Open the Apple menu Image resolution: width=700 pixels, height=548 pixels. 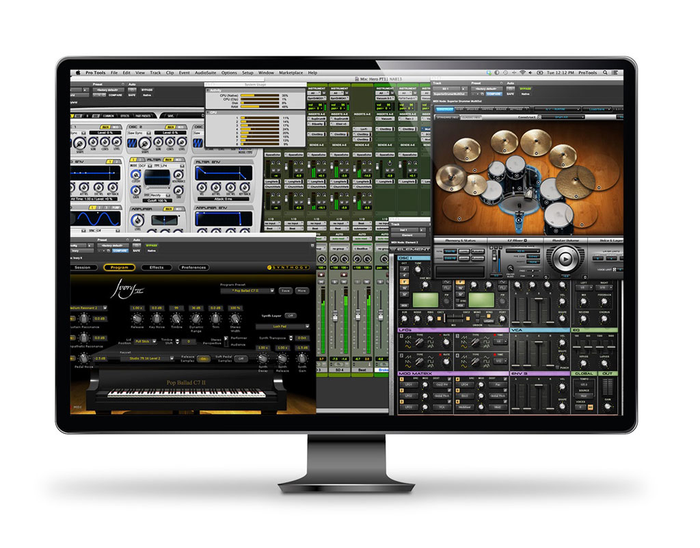click(78, 72)
